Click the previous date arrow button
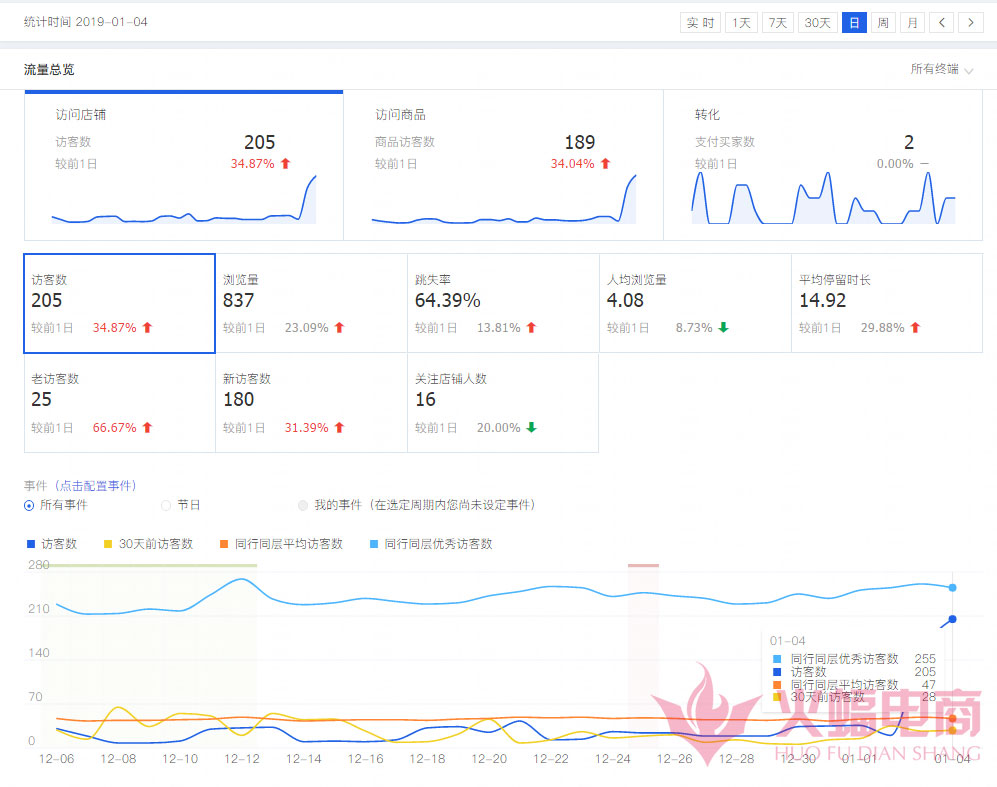Image resolution: width=997 pixels, height=787 pixels. pos(941,22)
